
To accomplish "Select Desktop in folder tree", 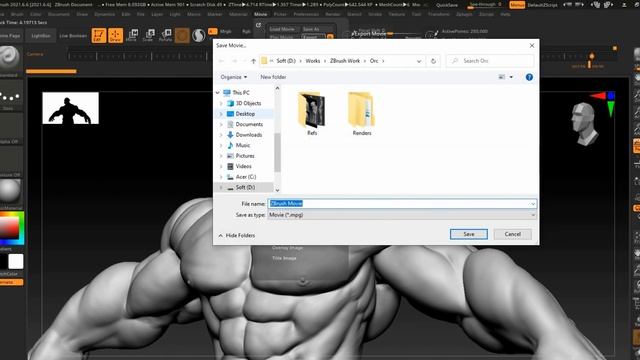I will click(245, 113).
